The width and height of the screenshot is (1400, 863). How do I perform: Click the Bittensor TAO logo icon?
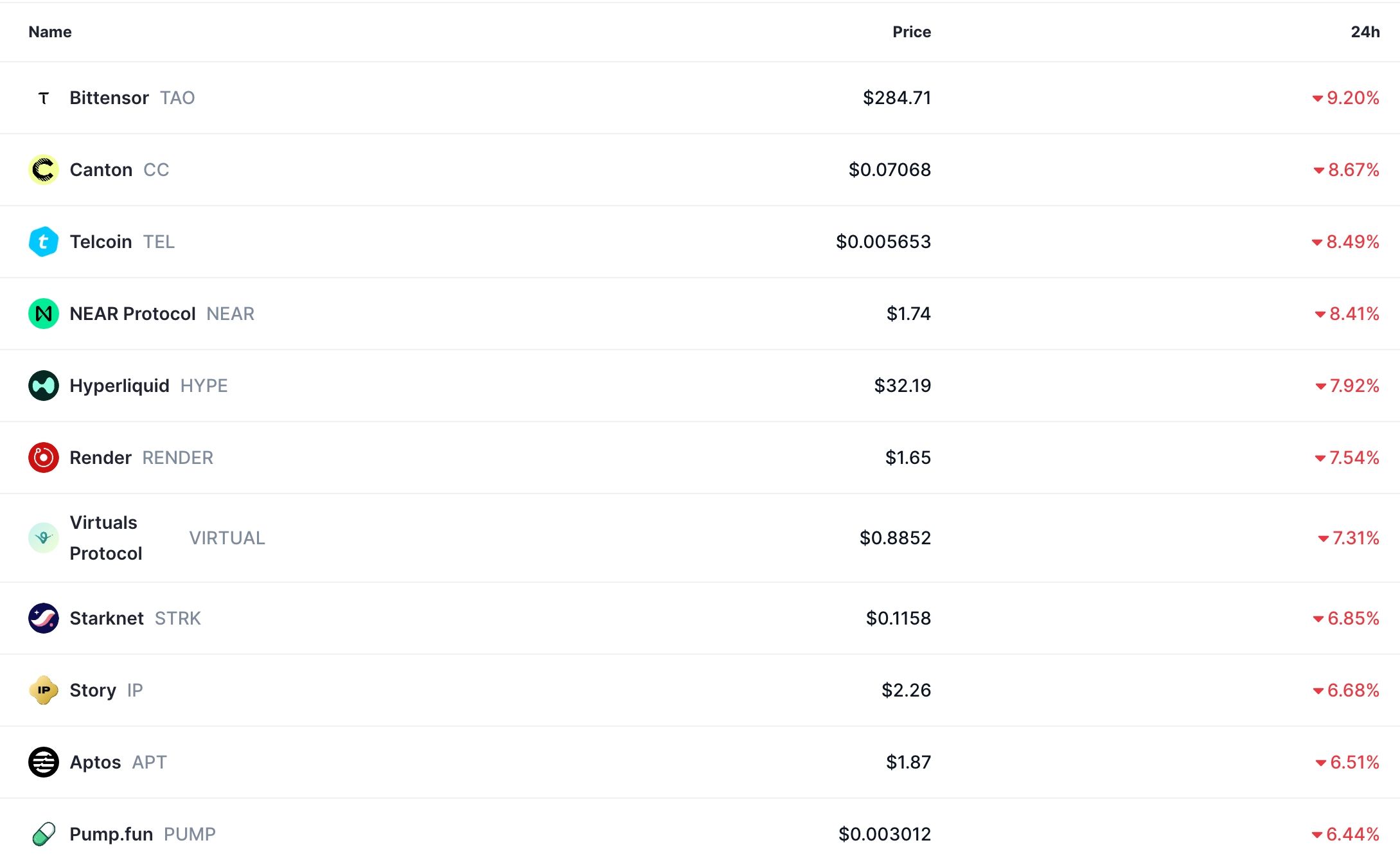43,98
